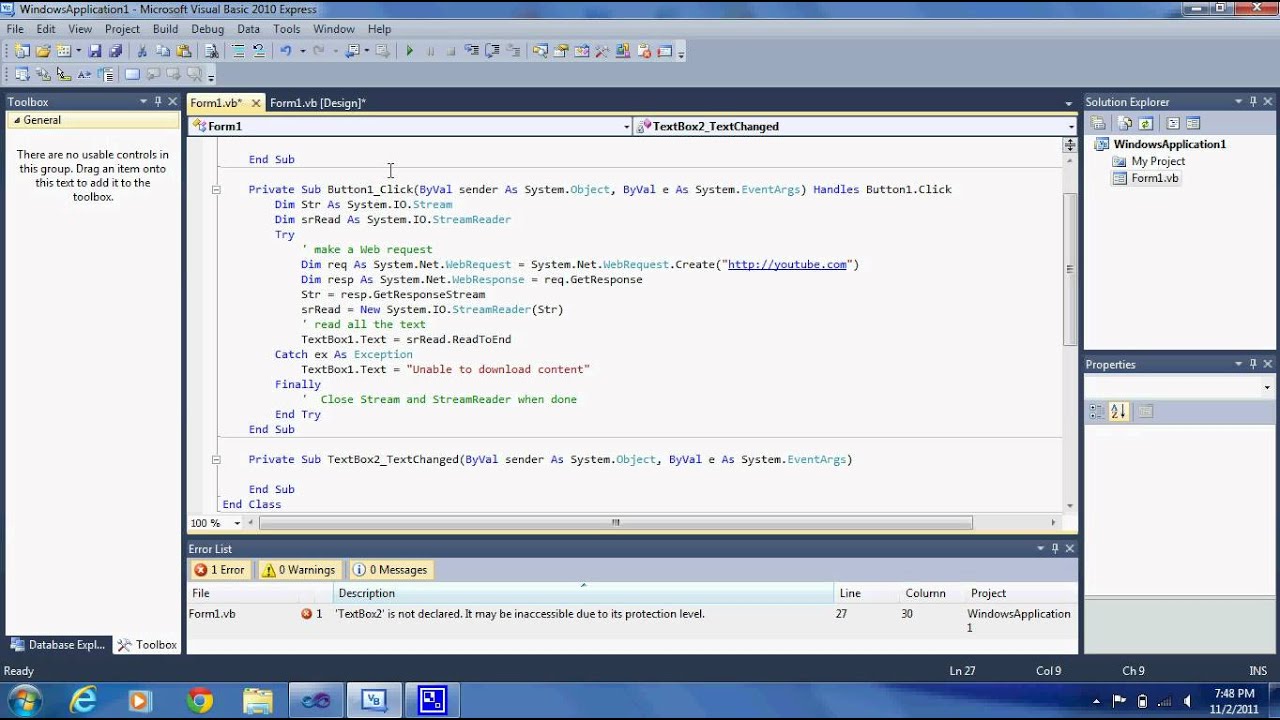This screenshot has height=720, width=1280.
Task: Collapse the Button1_Click sub outline
Action: pyautogui.click(x=216, y=189)
